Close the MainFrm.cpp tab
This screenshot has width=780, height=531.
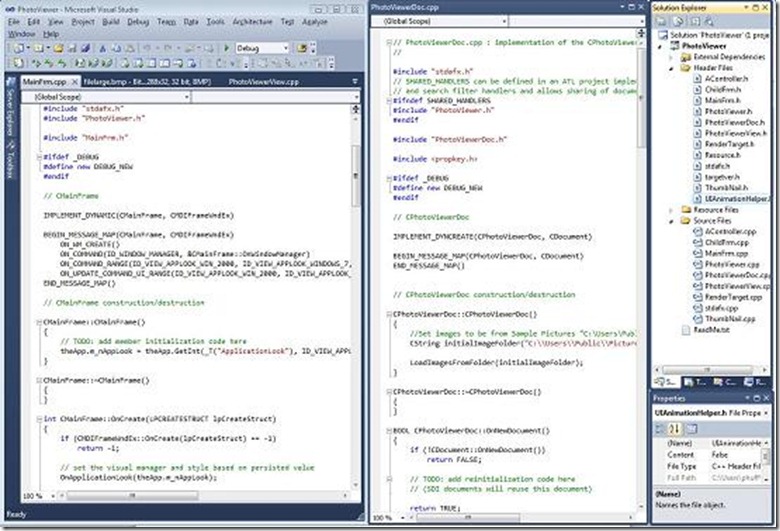pos(75,82)
